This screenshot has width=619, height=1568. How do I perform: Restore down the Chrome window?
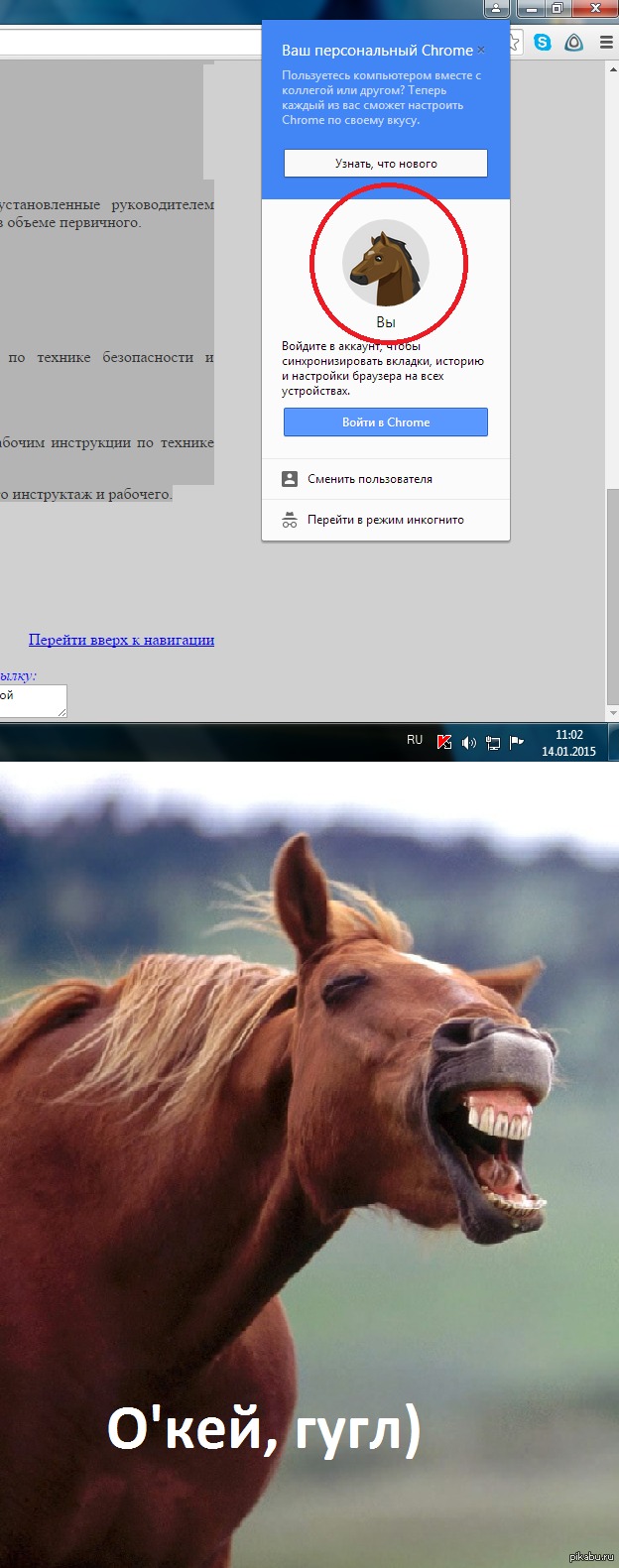coord(557,8)
